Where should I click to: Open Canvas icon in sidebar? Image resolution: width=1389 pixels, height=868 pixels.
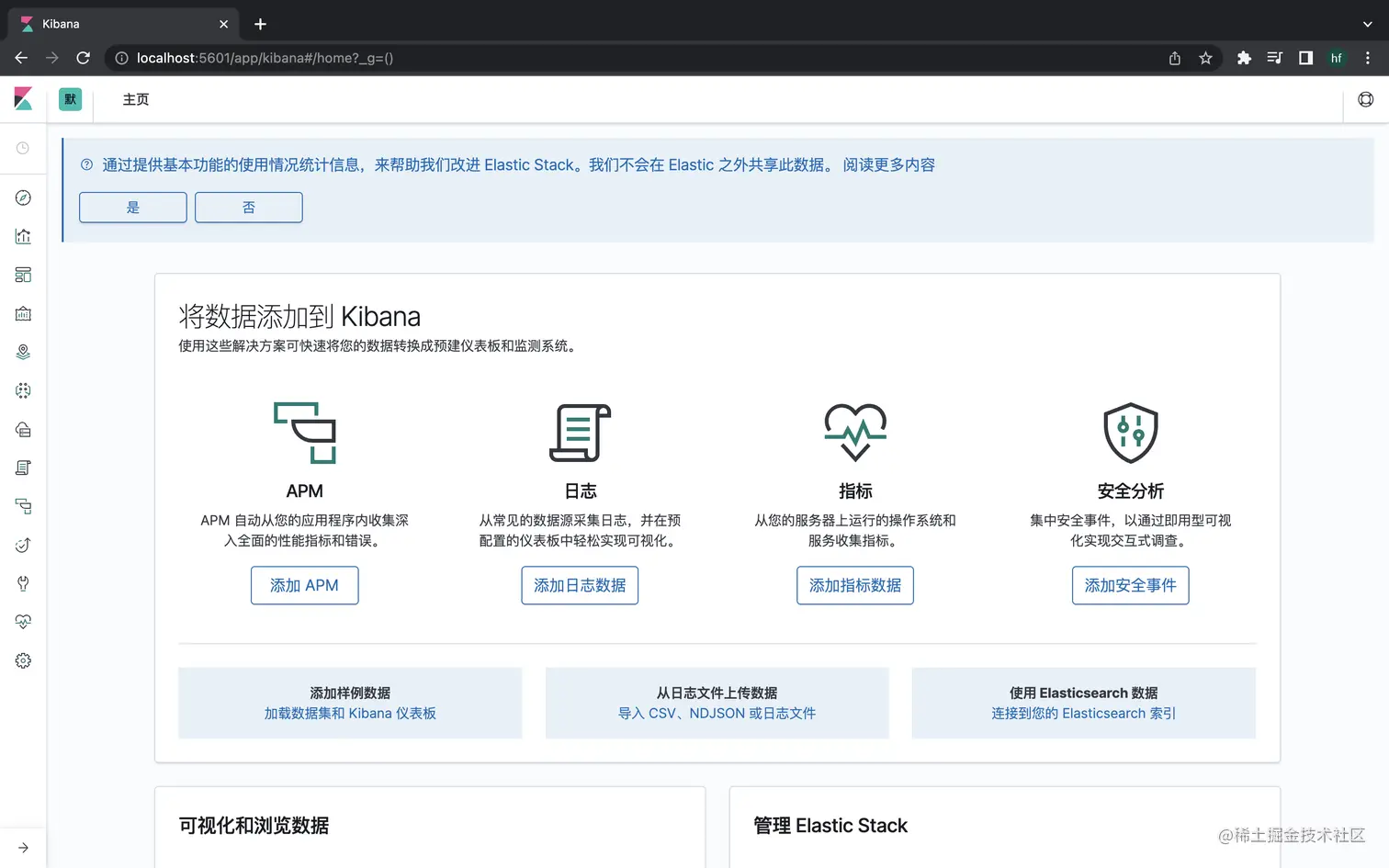pos(23,314)
